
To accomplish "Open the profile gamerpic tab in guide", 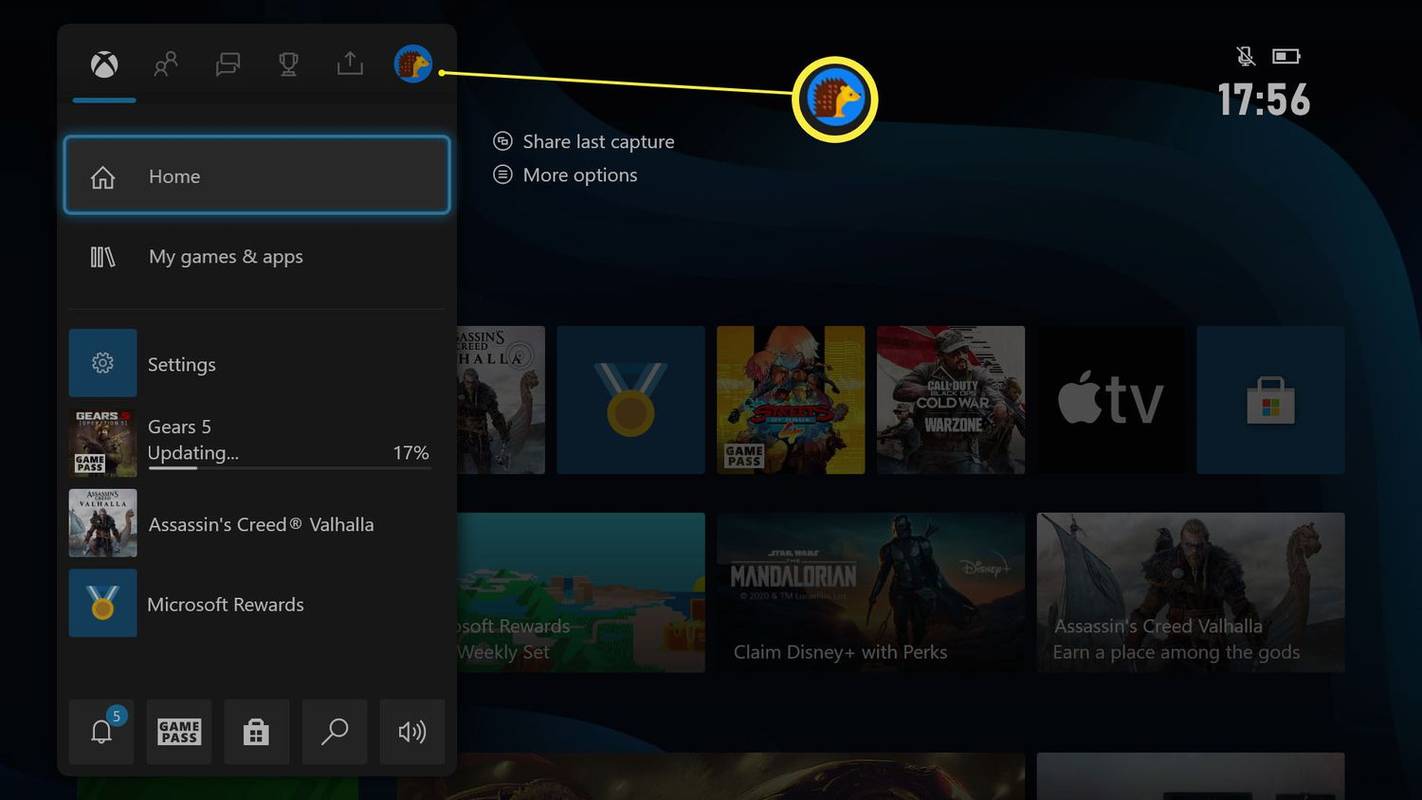I will coord(413,65).
